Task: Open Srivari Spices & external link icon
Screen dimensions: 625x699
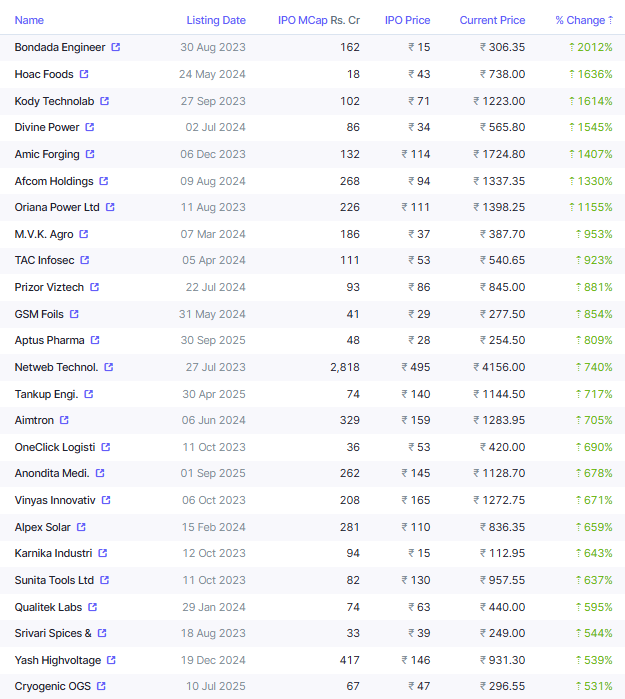Action: point(102,633)
